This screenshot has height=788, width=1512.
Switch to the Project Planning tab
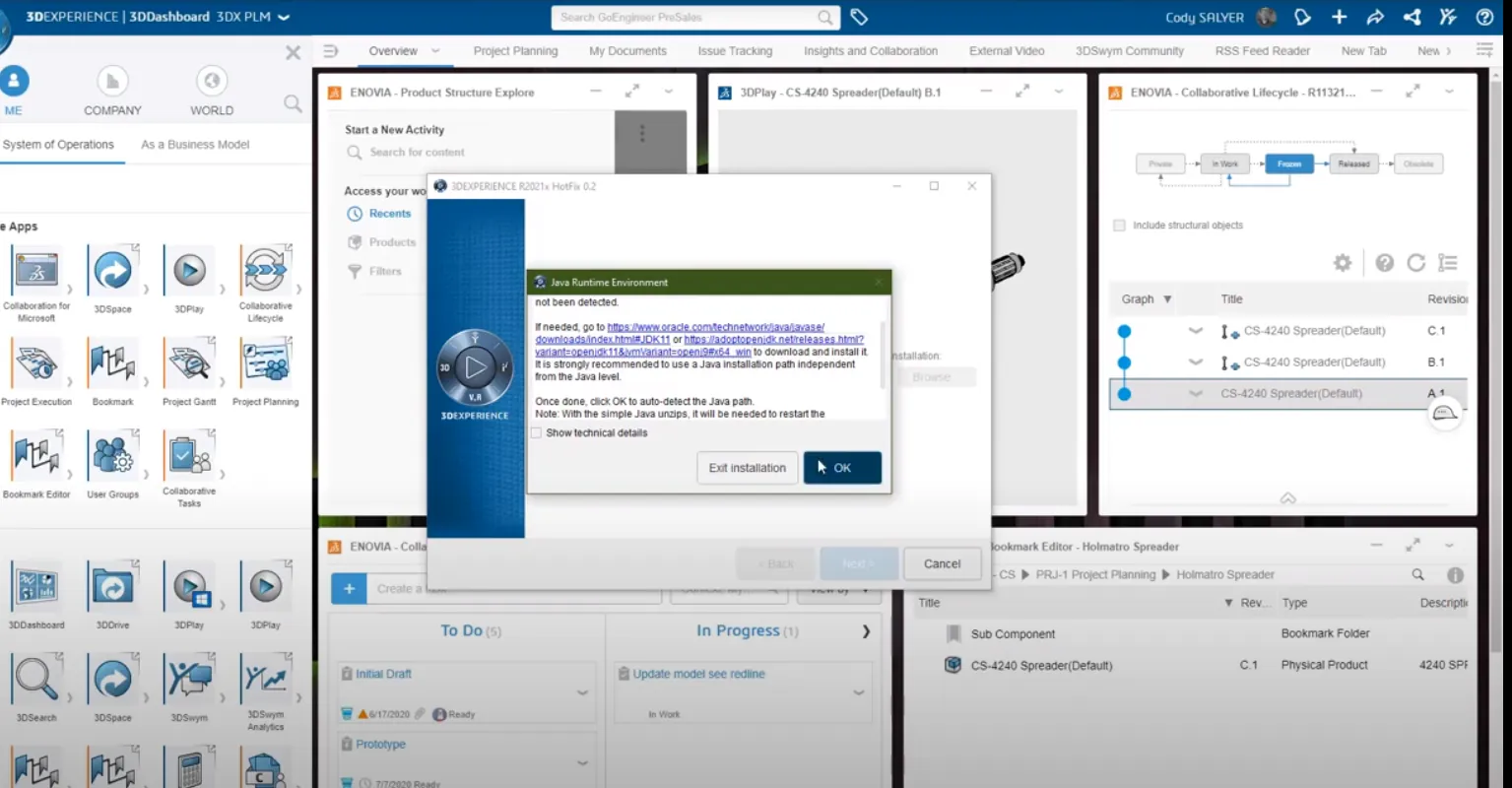click(515, 51)
